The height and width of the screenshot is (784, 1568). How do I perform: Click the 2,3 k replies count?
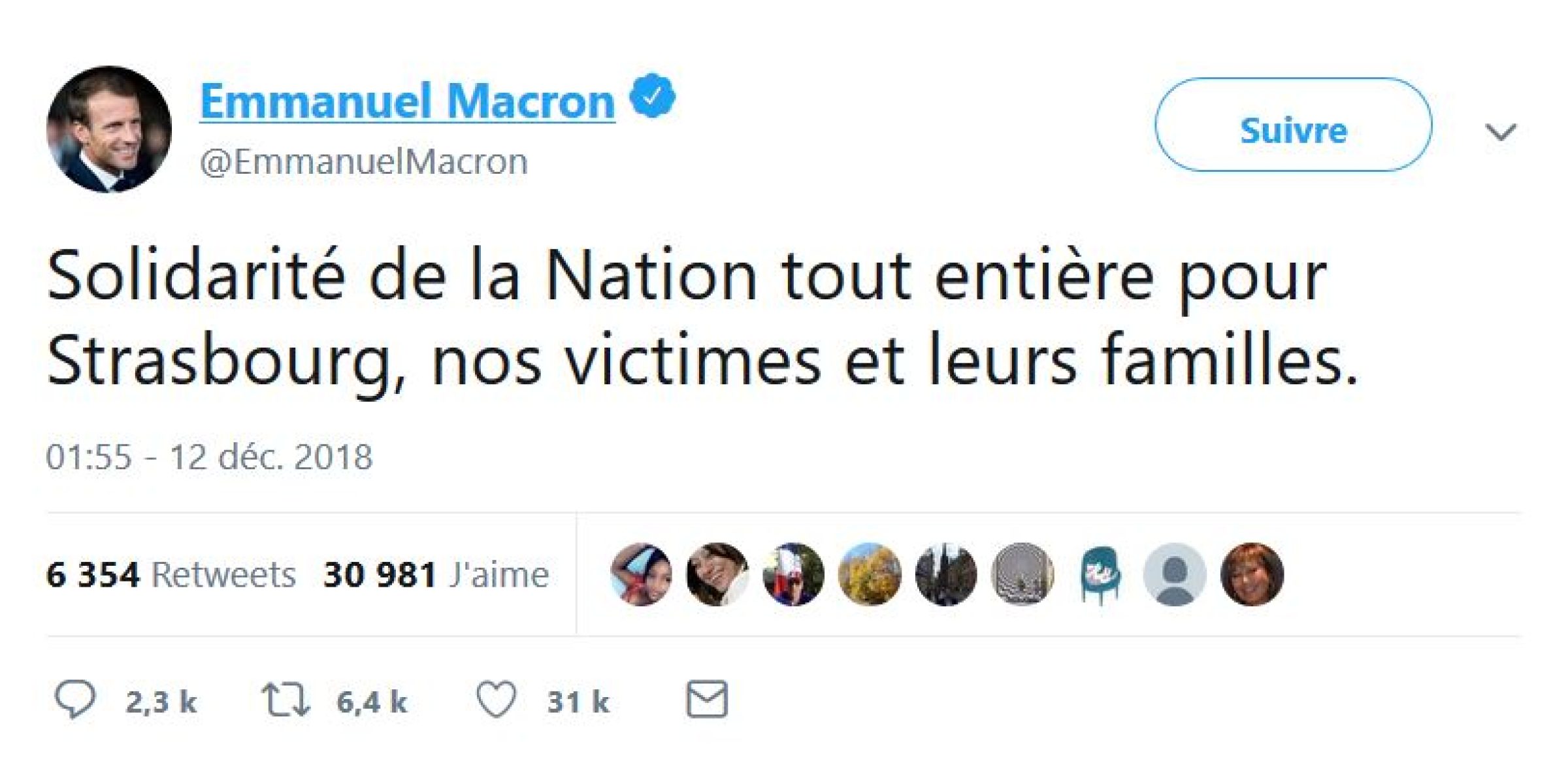point(161,702)
